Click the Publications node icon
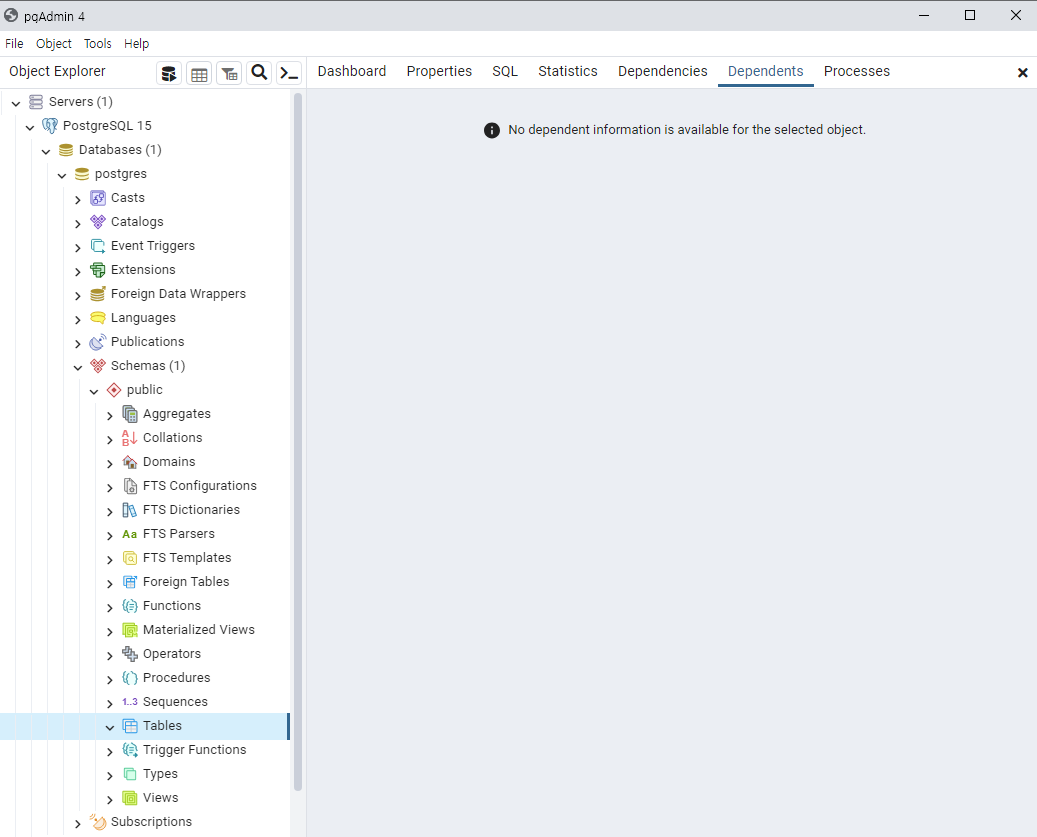The width and height of the screenshot is (1037, 837). click(x=98, y=342)
